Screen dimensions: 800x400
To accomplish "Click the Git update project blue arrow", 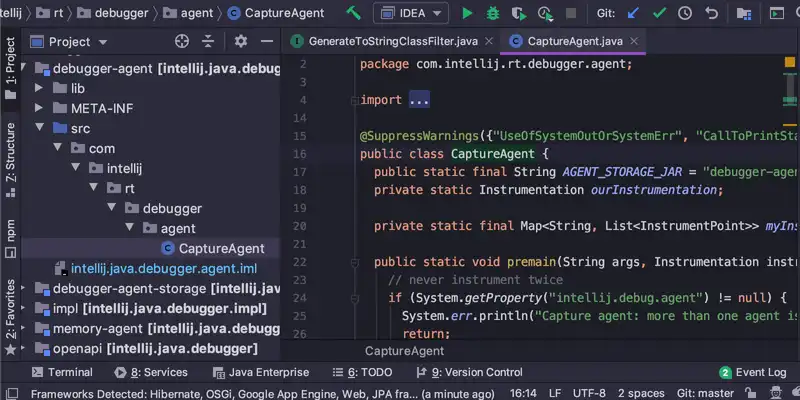I will (633, 14).
